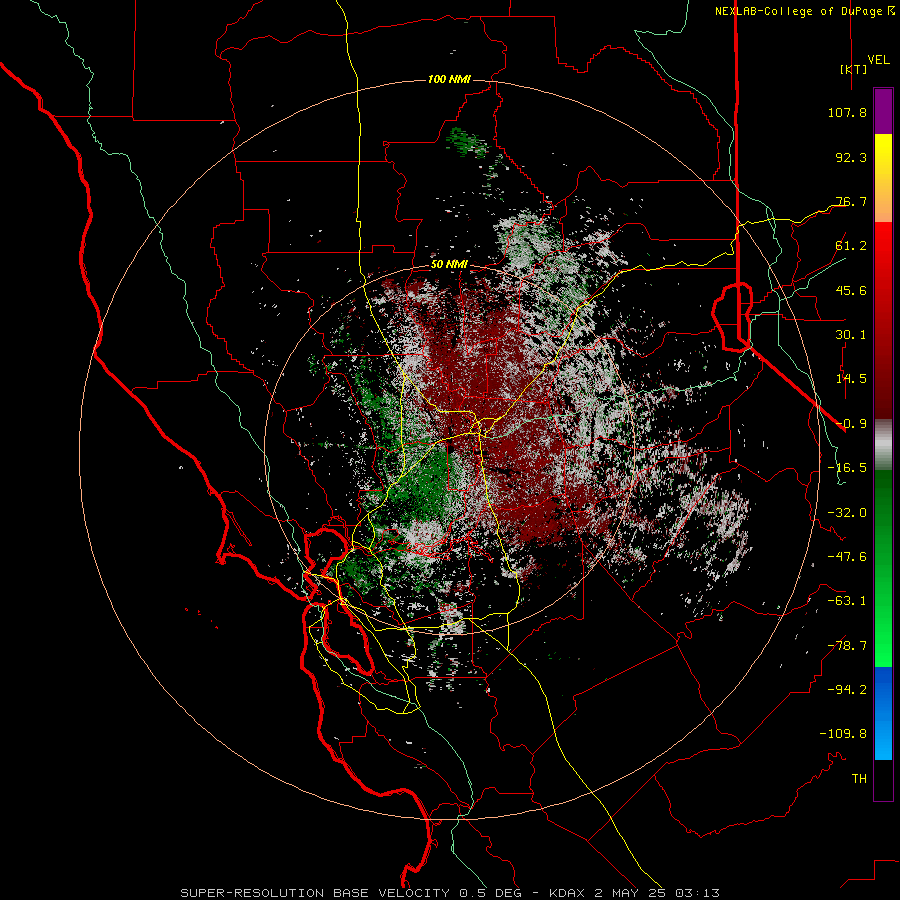Click the isolated green velocity patch north of the radar
The image size is (900, 900).
[466, 142]
